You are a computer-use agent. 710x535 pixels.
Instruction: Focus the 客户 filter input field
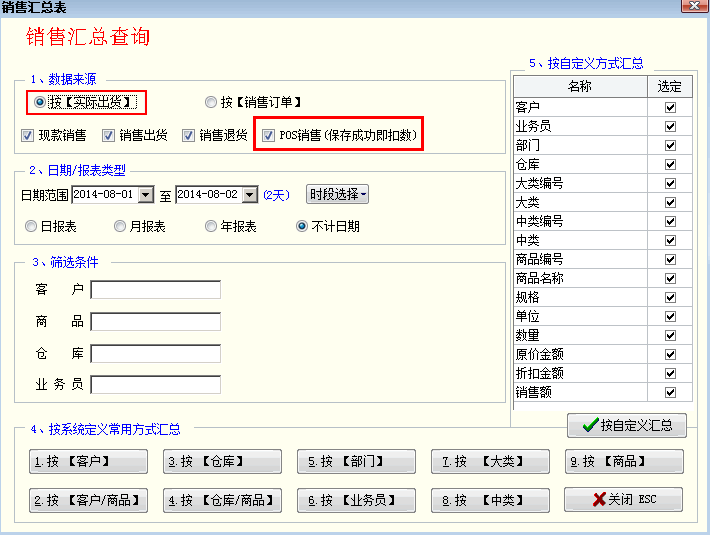(156, 290)
